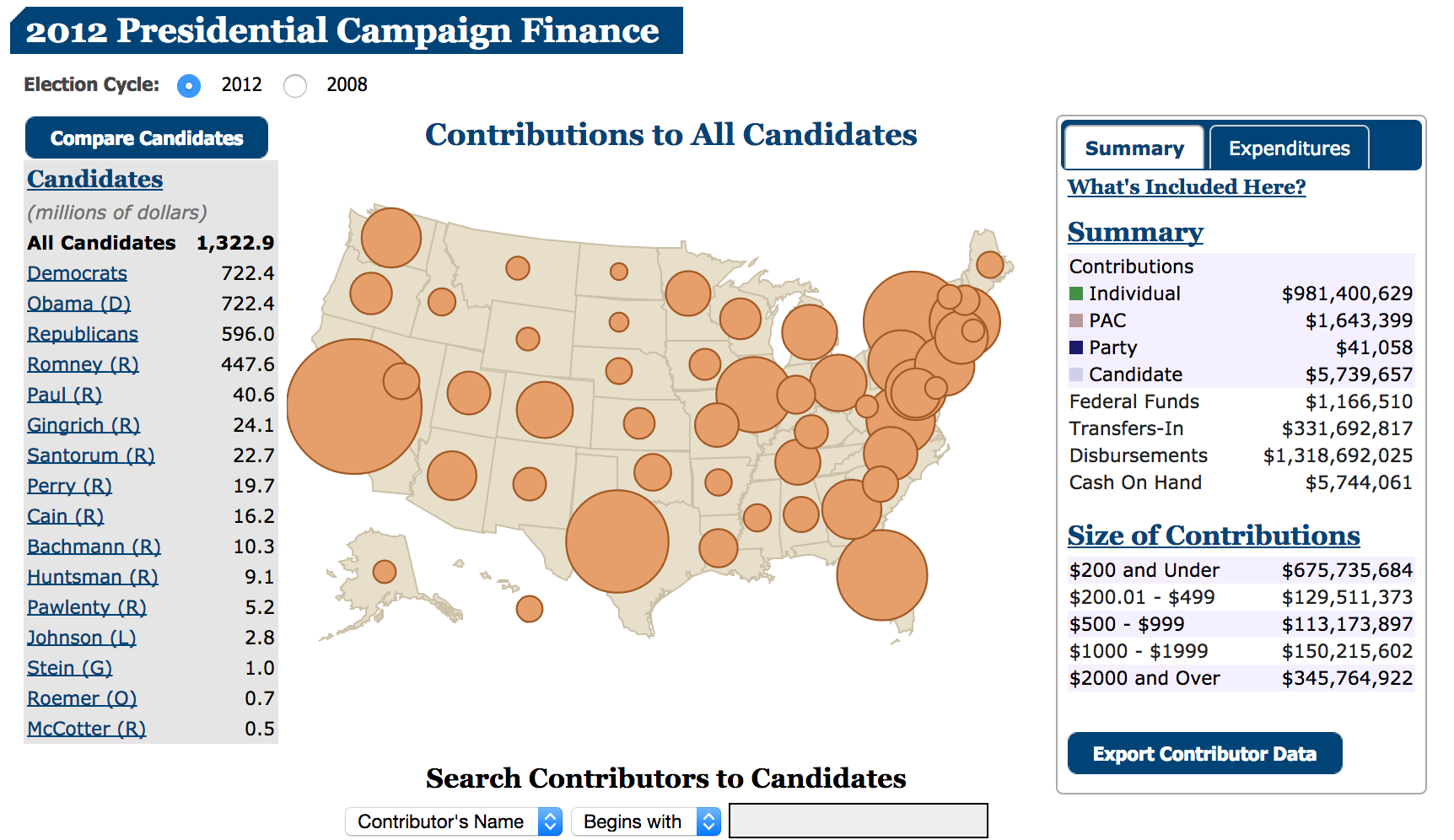Screen dimensions: 1454x840
Task: Click the Colorado contribution bubble
Action: tap(545, 410)
